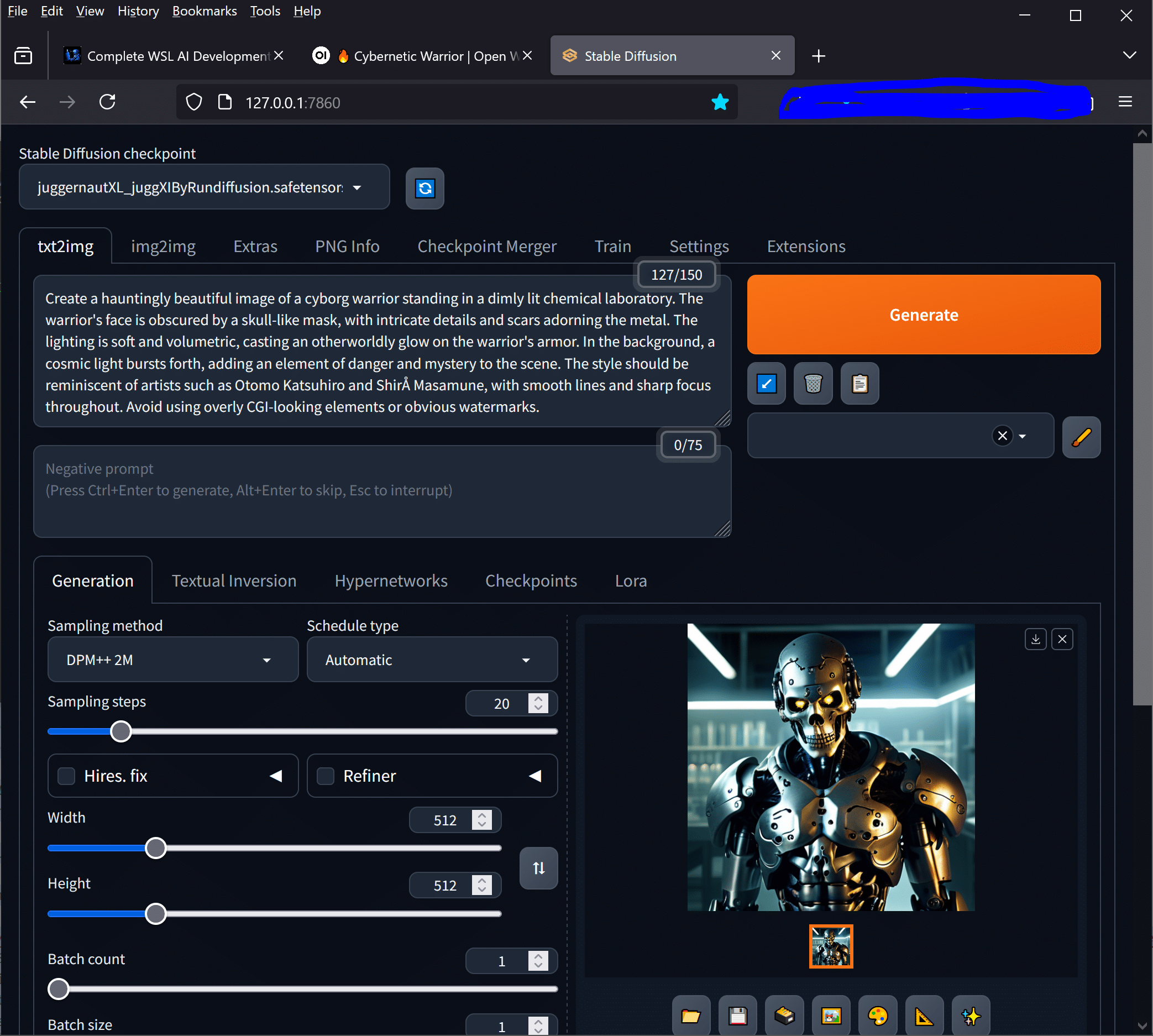Viewport: 1153px width, 1036px height.
Task: Adjust the Sampling steps slider
Action: tap(302, 731)
